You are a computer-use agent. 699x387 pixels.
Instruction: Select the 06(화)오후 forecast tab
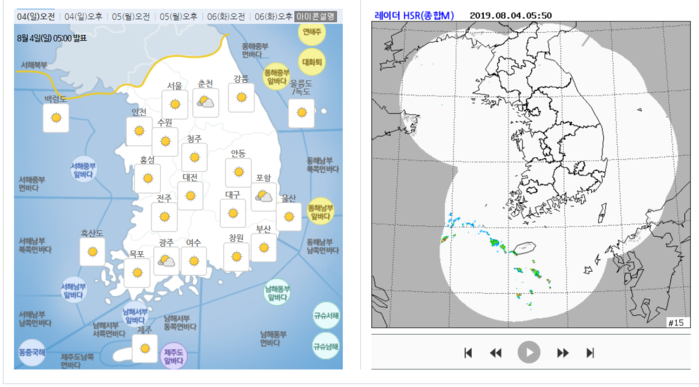[273, 16]
